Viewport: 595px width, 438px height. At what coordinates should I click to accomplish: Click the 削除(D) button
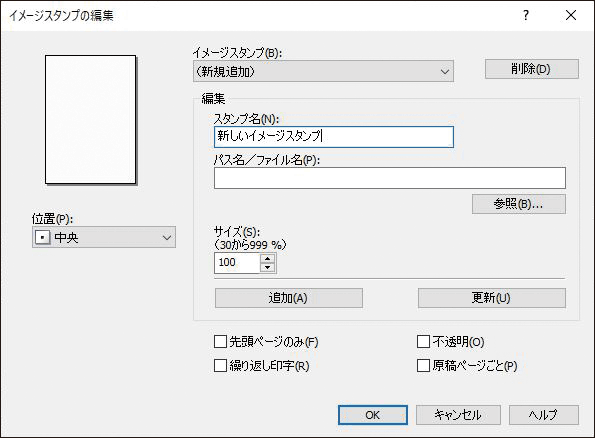pyautogui.click(x=532, y=69)
